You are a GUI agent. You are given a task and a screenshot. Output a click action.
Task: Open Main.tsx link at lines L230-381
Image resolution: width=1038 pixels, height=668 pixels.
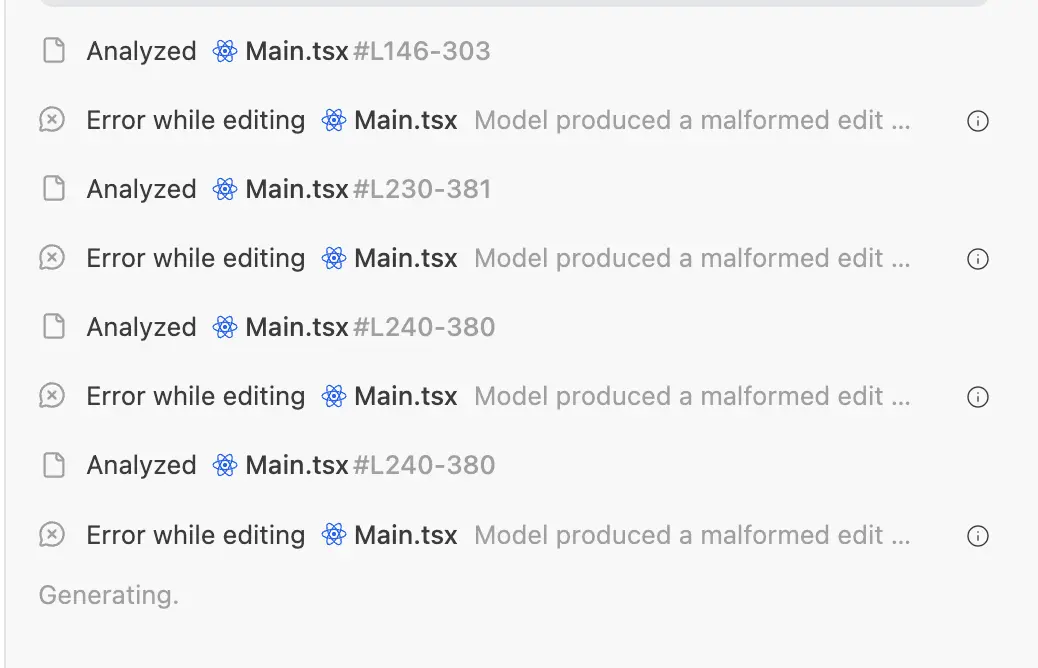click(x=368, y=189)
